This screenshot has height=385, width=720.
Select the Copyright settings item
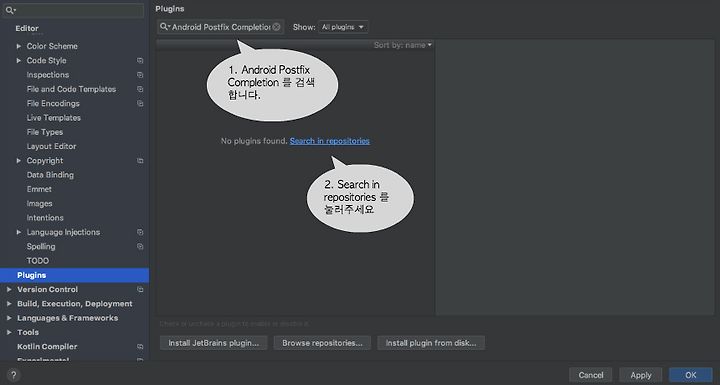(45, 161)
